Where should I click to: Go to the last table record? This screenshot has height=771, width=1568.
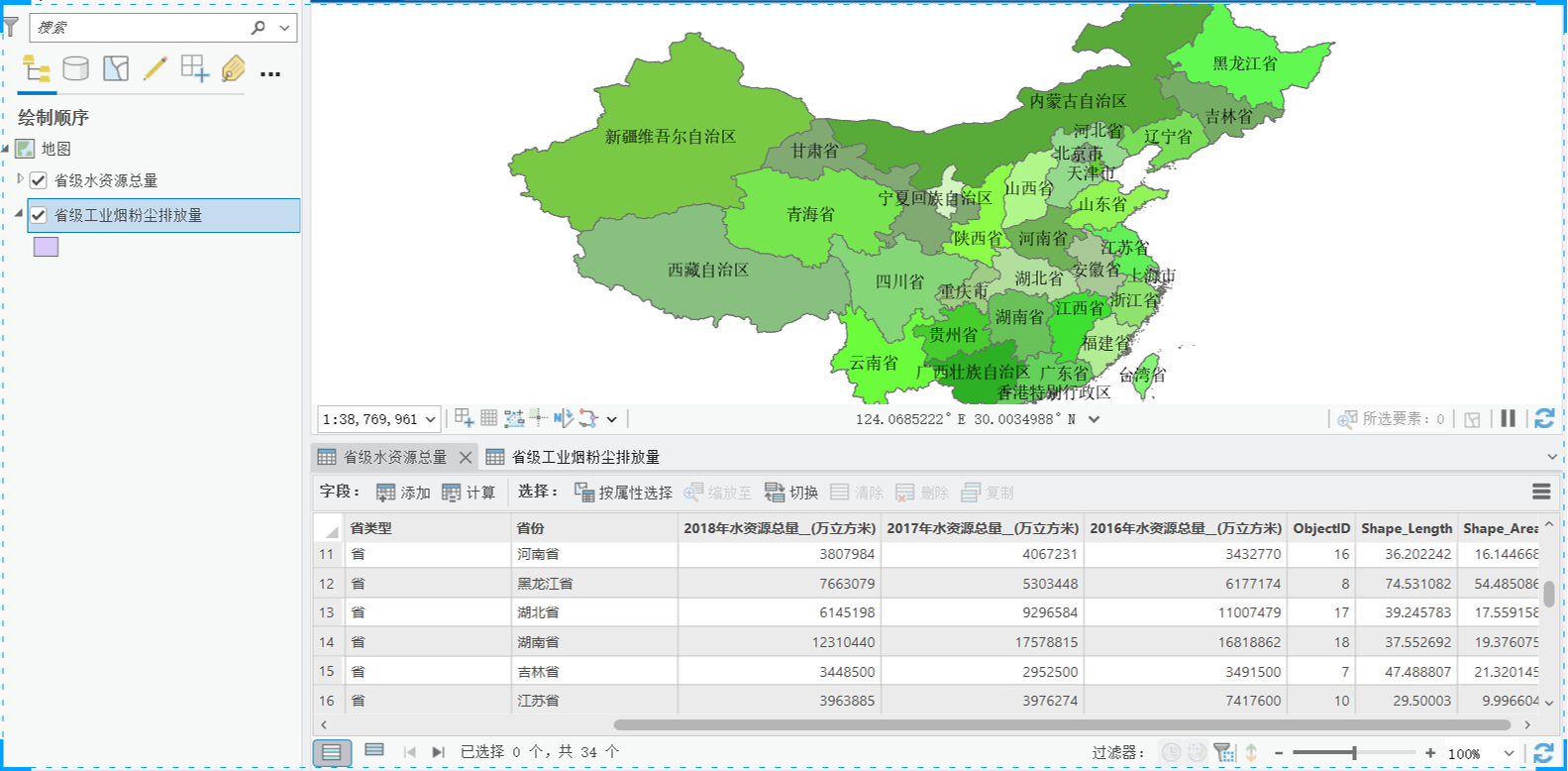(438, 752)
